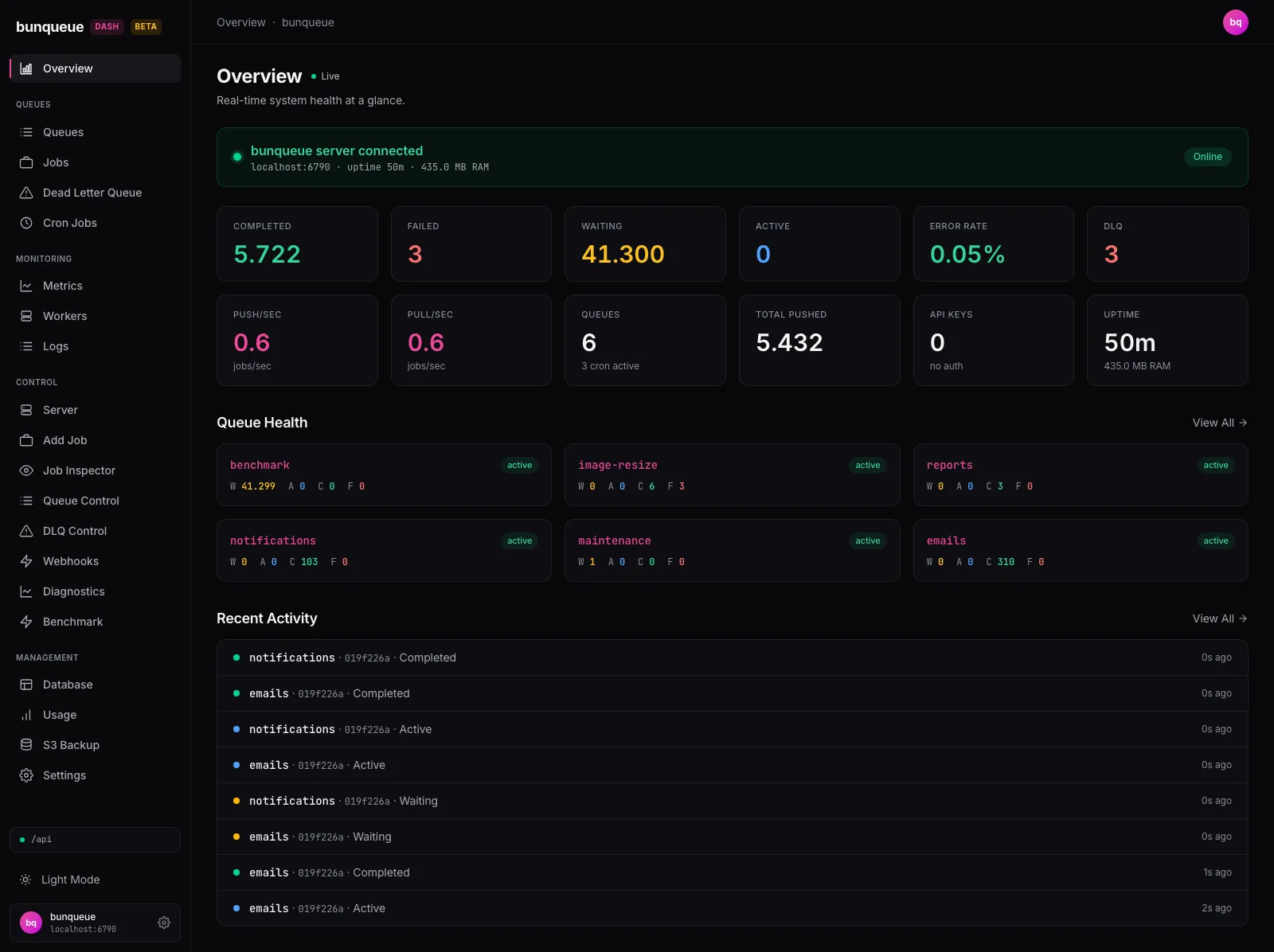Click the Queues list icon
Viewport: 1274px width, 952px height.
(x=26, y=132)
